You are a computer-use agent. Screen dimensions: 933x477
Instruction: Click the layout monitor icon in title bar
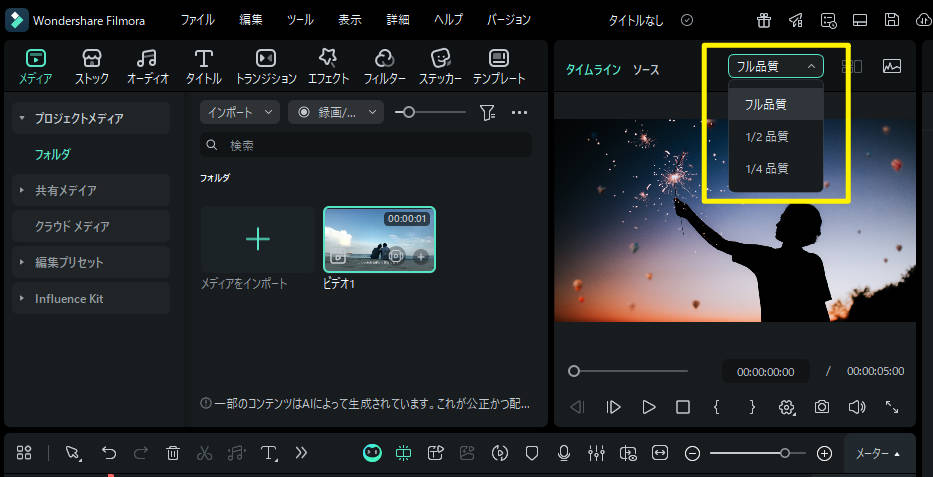pos(859,20)
